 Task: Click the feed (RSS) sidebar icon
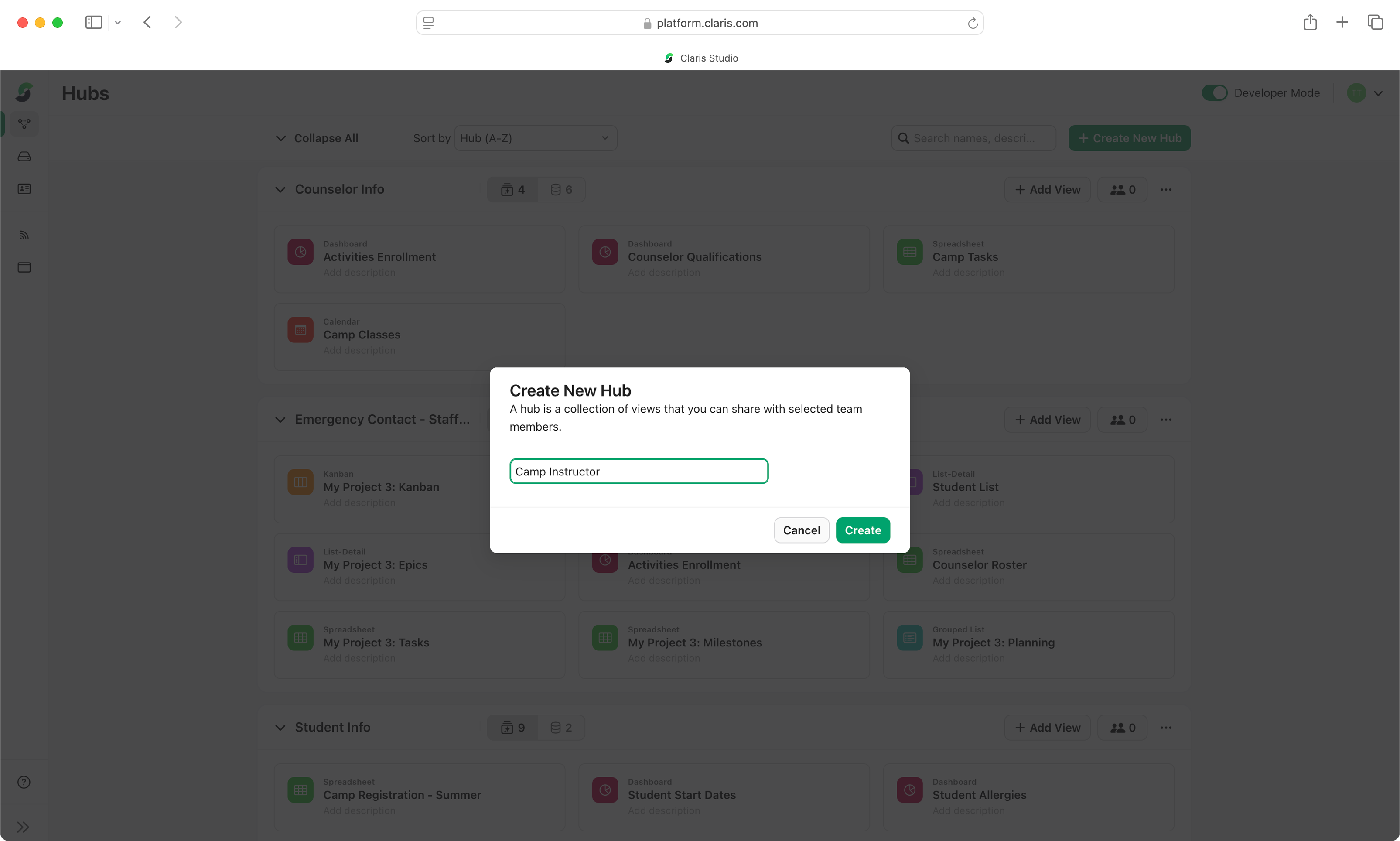[24, 235]
